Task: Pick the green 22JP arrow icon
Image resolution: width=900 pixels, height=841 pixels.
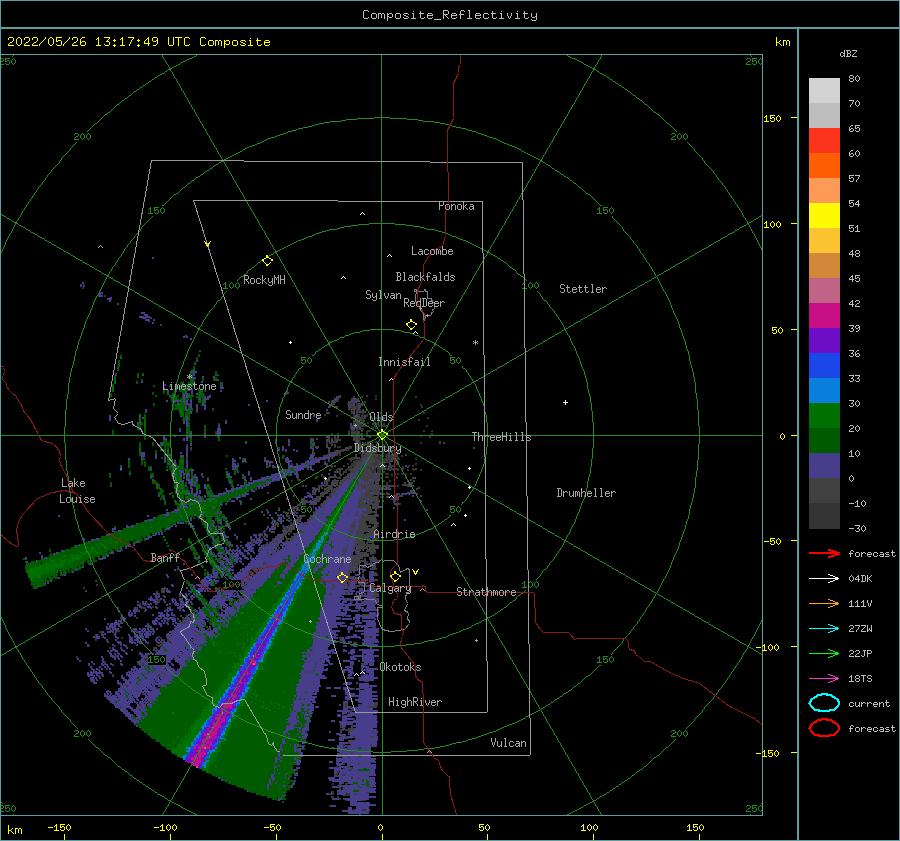Action: click(x=824, y=653)
